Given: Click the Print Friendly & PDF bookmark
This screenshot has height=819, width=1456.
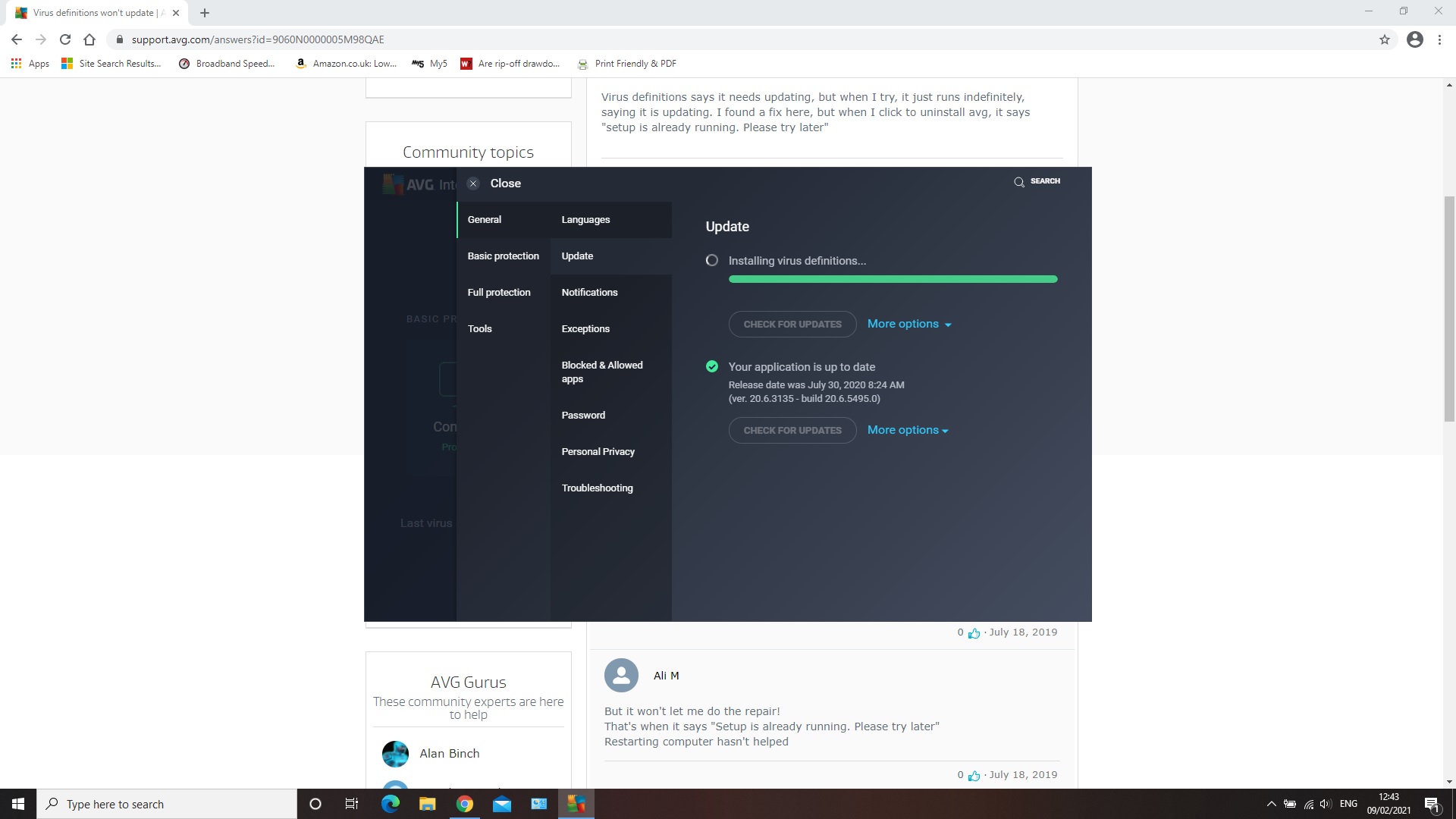Looking at the screenshot, I should (626, 64).
